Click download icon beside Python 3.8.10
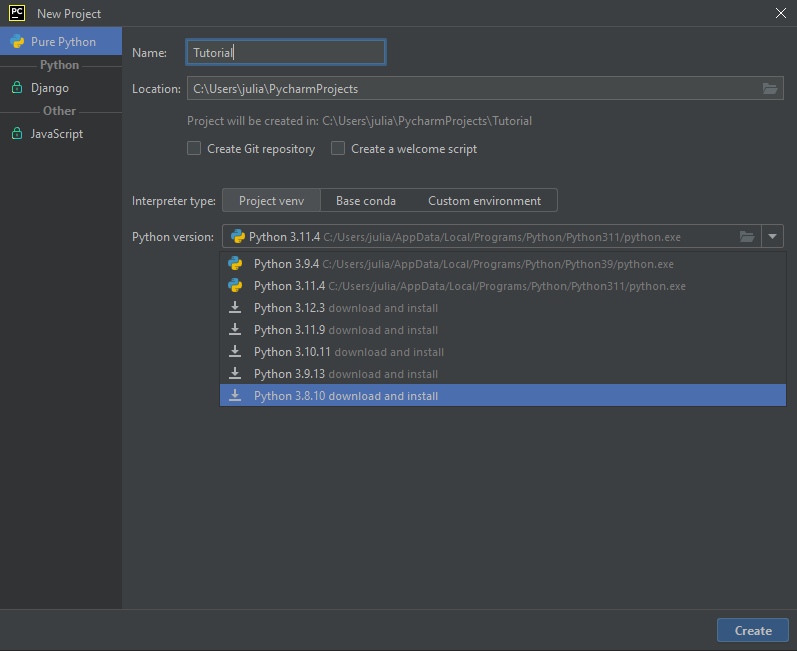The width and height of the screenshot is (797, 651). pos(235,395)
